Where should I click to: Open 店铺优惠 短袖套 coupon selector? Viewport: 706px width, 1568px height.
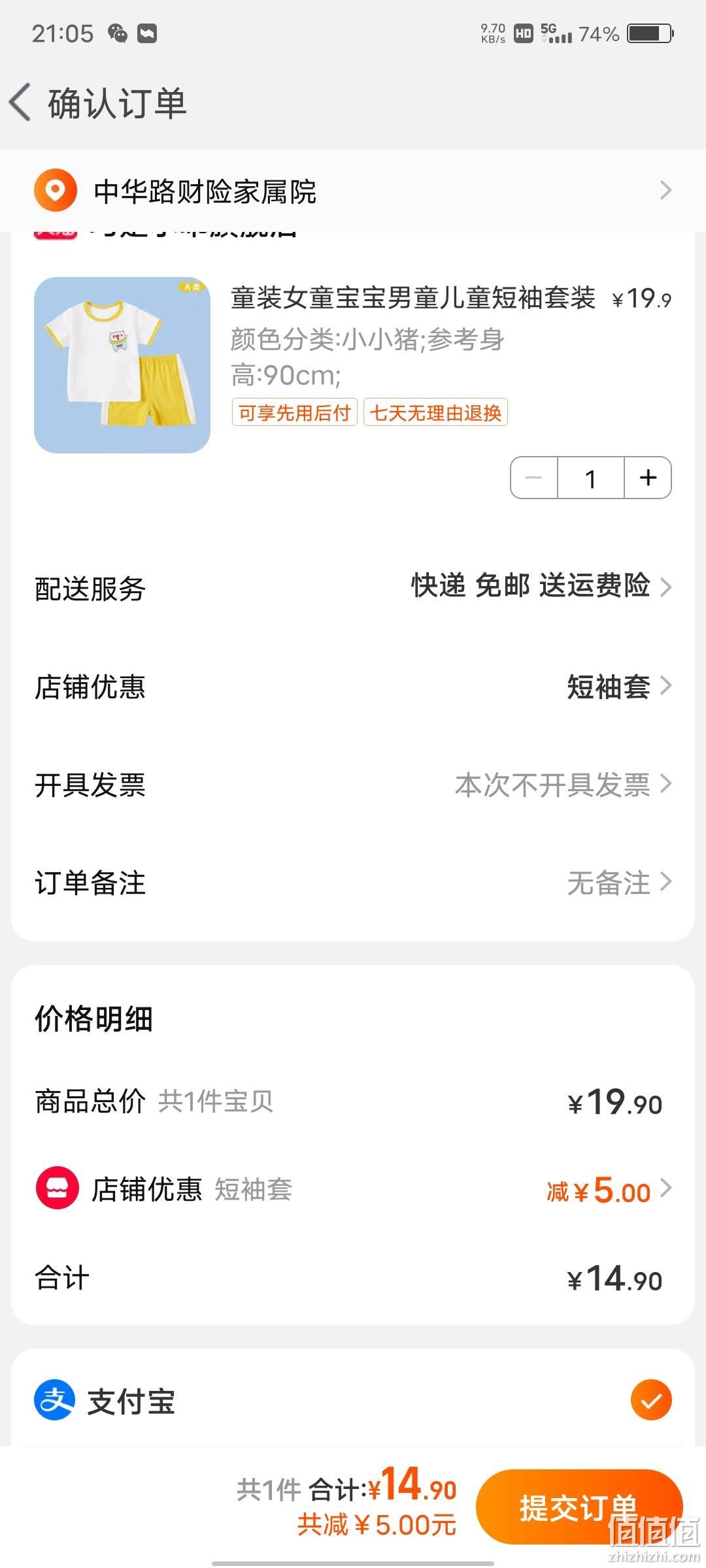coord(353,686)
